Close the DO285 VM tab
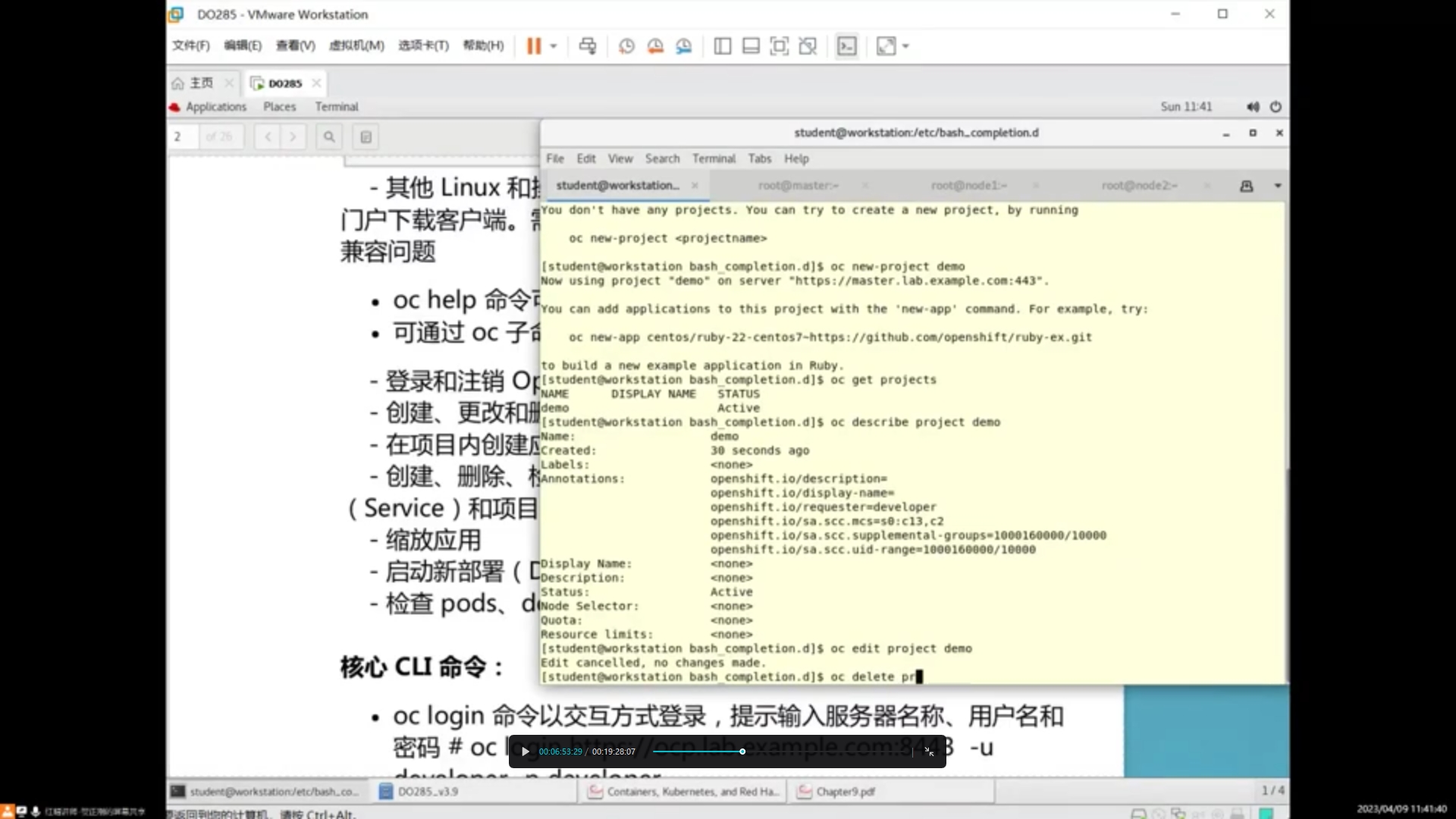This screenshot has height=819, width=1456. (x=317, y=83)
